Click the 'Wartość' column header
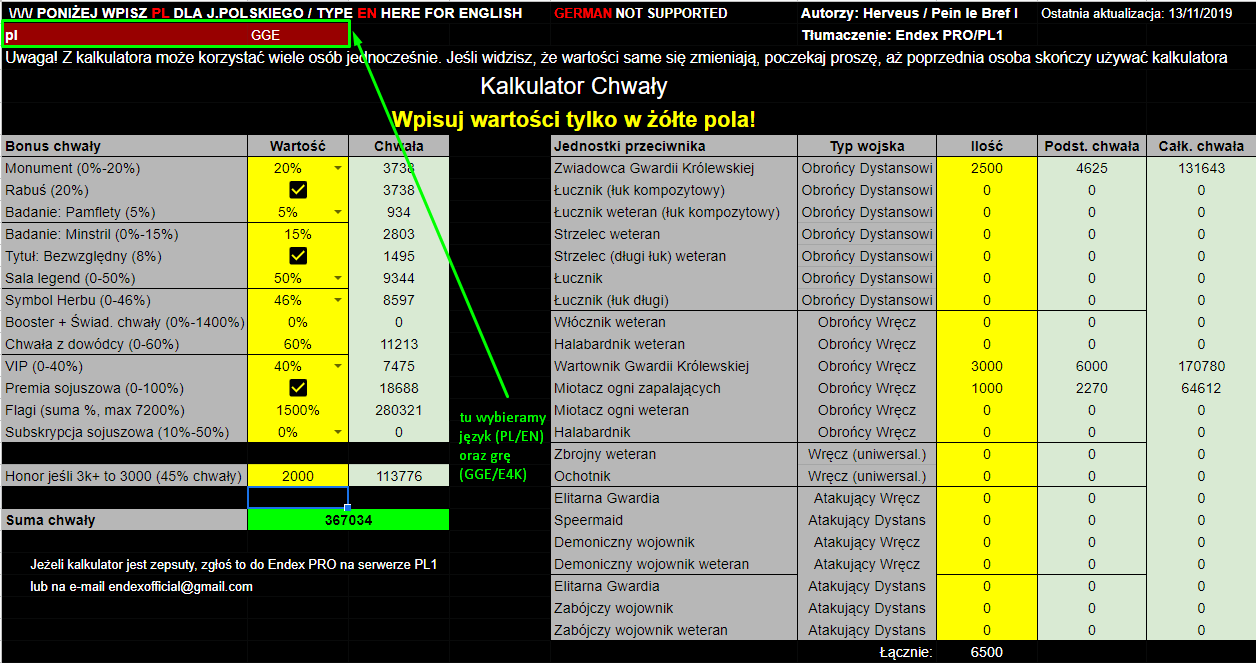The image size is (1256, 663). coord(298,146)
